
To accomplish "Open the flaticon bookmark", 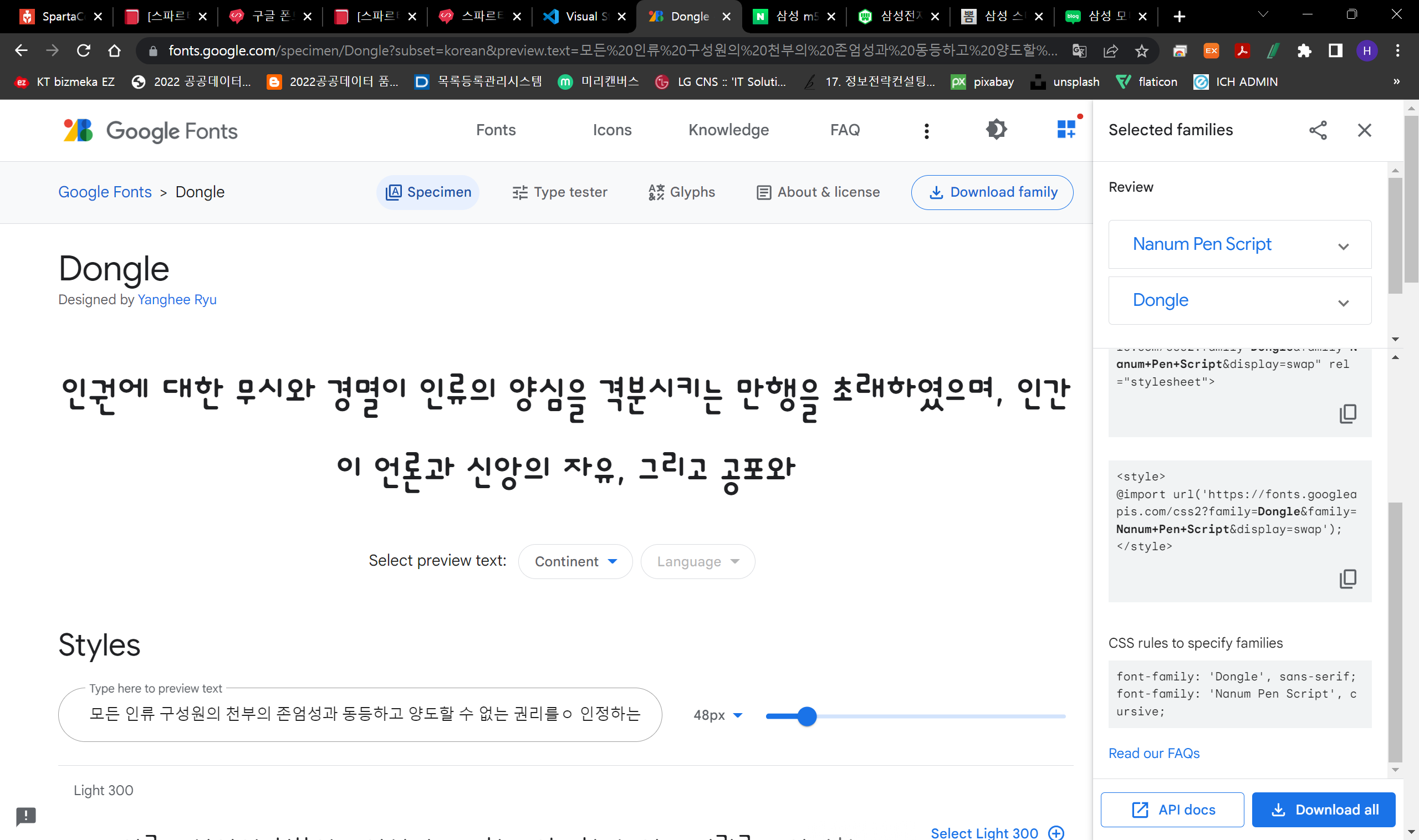I will pyautogui.click(x=1147, y=82).
